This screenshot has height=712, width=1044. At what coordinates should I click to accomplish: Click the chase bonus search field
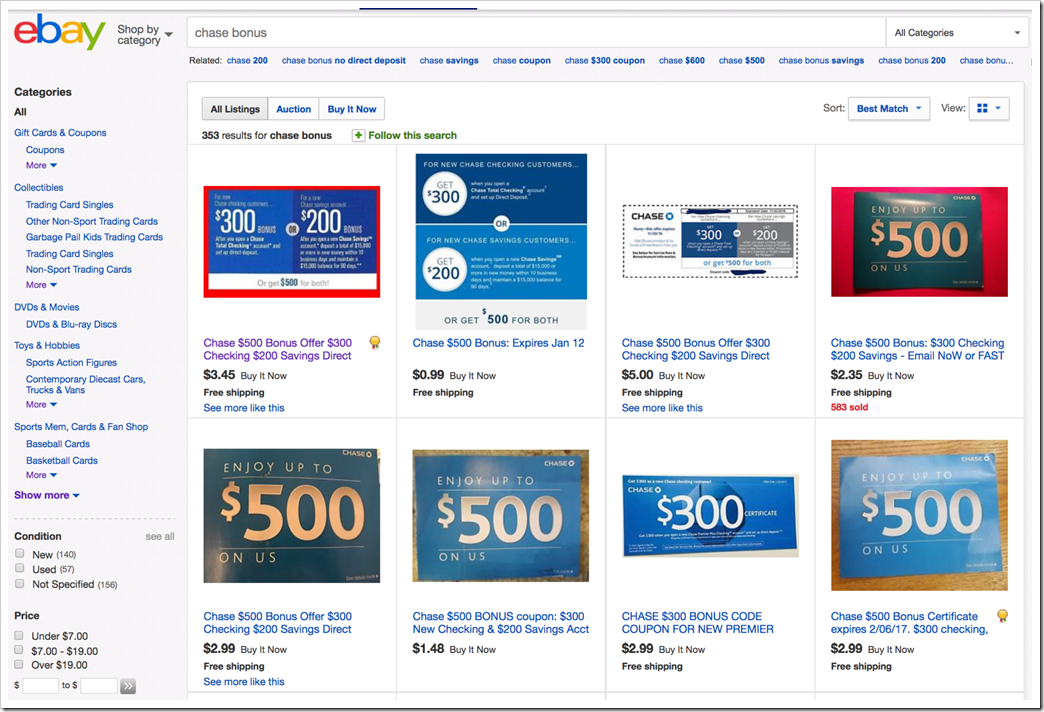536,33
